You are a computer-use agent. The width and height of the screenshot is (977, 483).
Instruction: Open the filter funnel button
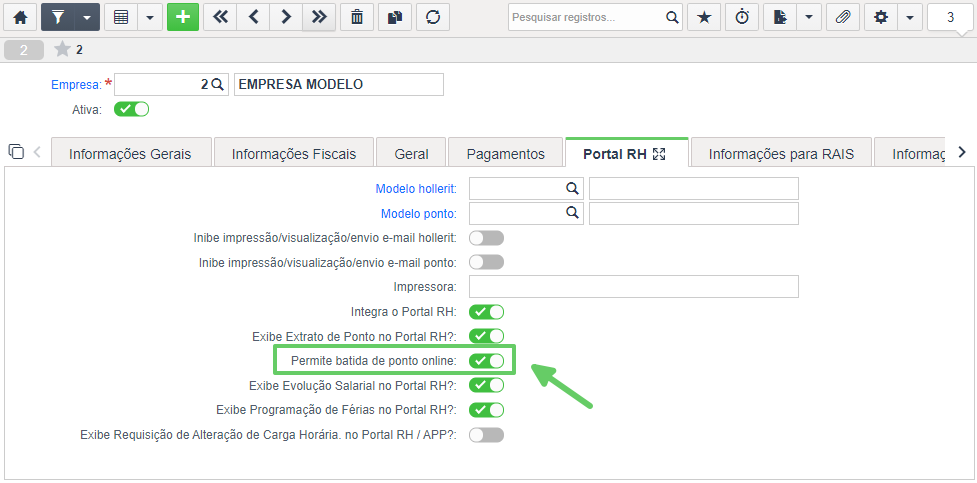57,17
